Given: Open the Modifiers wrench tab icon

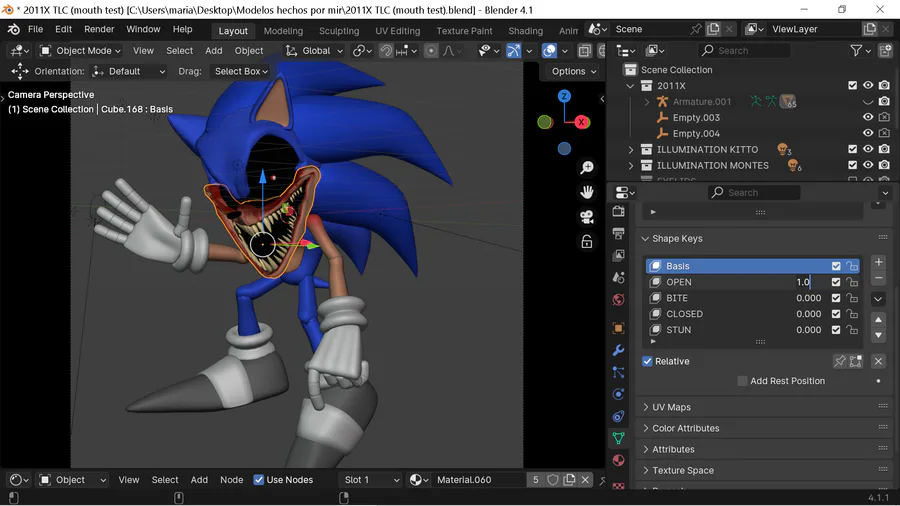Looking at the screenshot, I should (x=618, y=350).
